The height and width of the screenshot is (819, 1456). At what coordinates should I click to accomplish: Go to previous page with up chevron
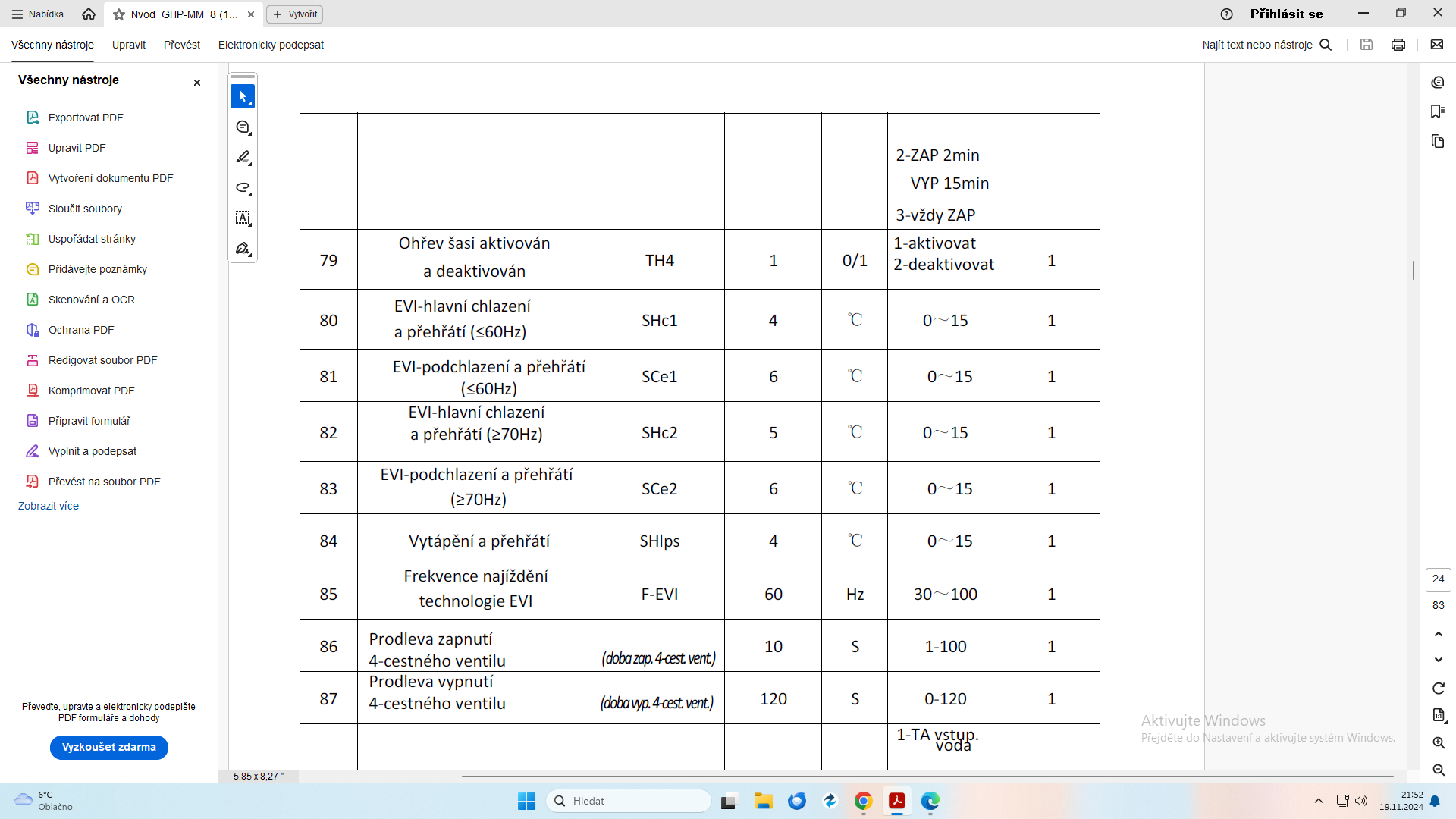coord(1439,634)
